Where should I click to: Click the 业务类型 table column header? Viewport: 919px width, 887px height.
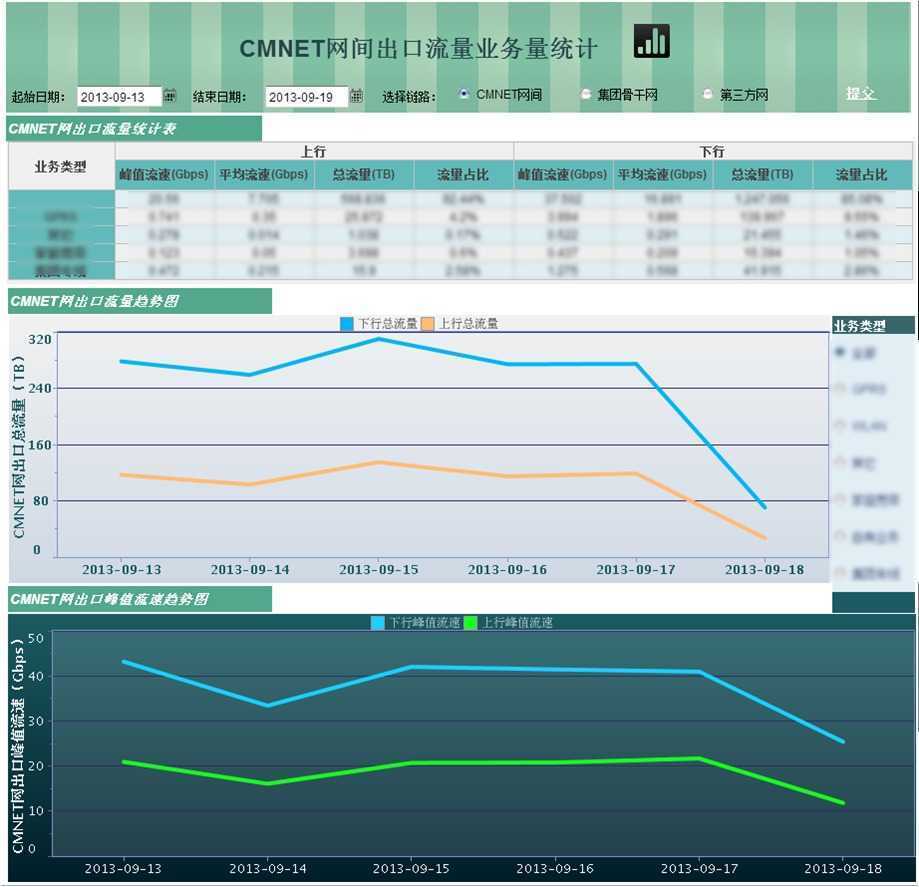61,167
